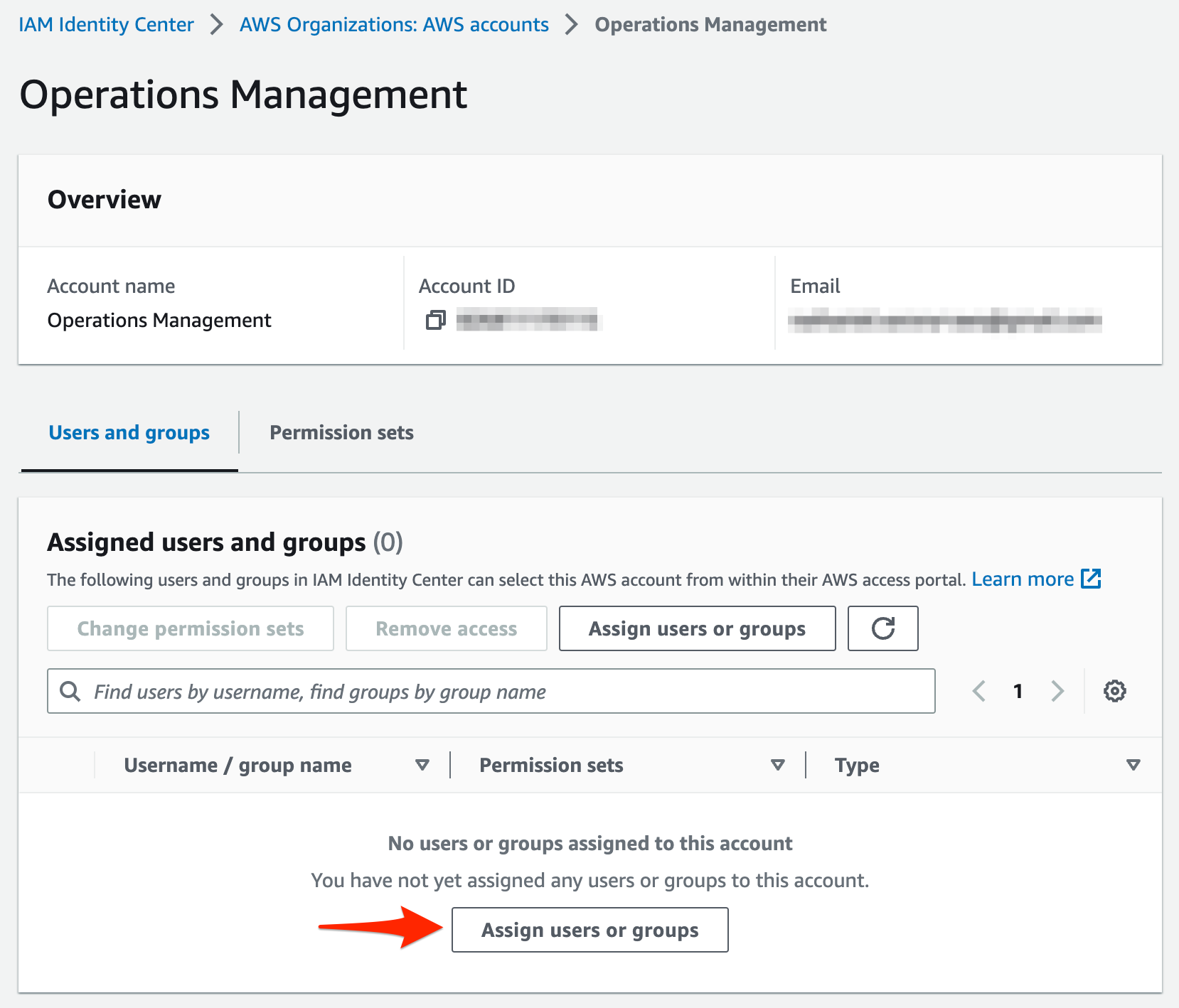Switch to the Permission sets tab

(341, 432)
